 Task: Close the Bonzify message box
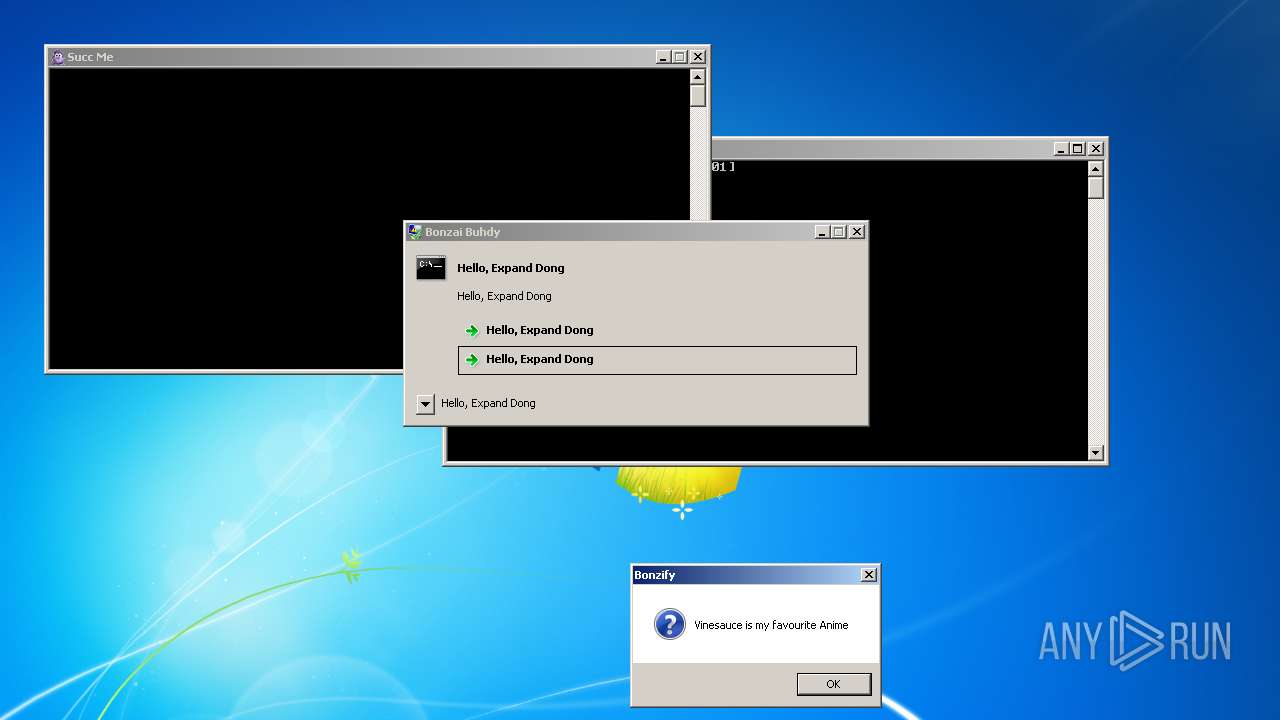pos(869,575)
